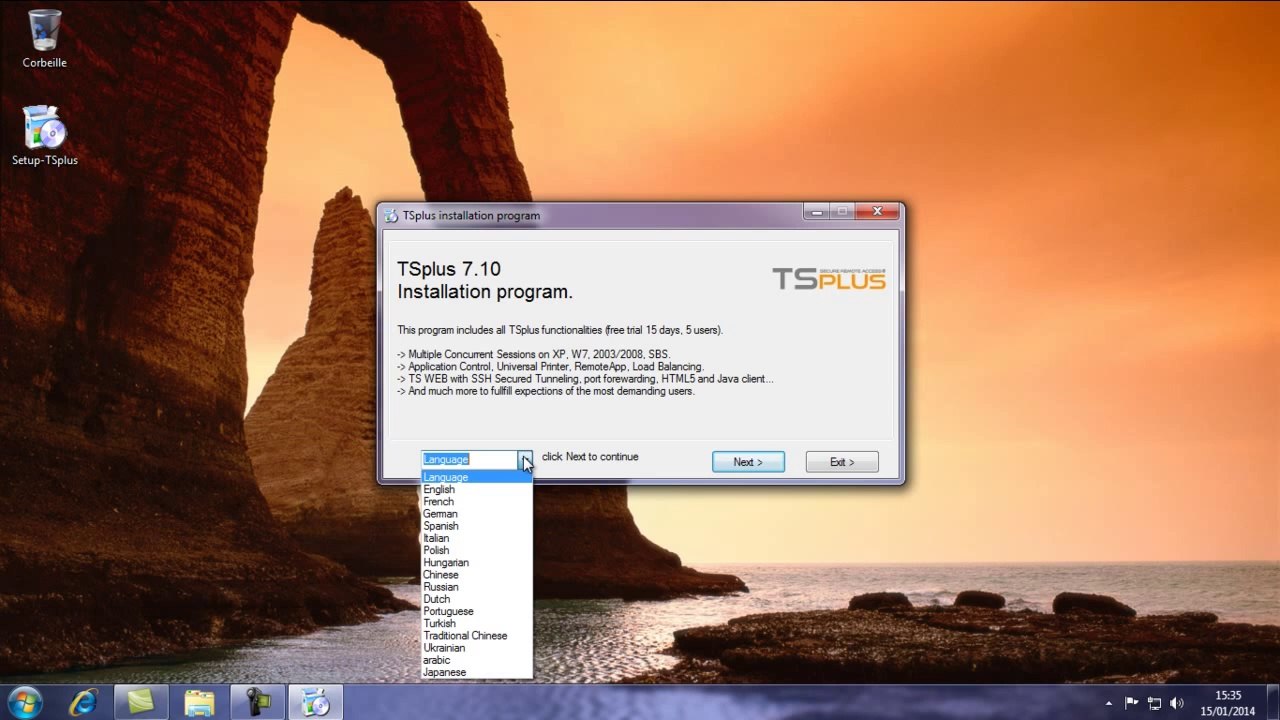Screen dimensions: 1280x720
Task: Select Chinese from the language list
Action: click(x=476, y=575)
